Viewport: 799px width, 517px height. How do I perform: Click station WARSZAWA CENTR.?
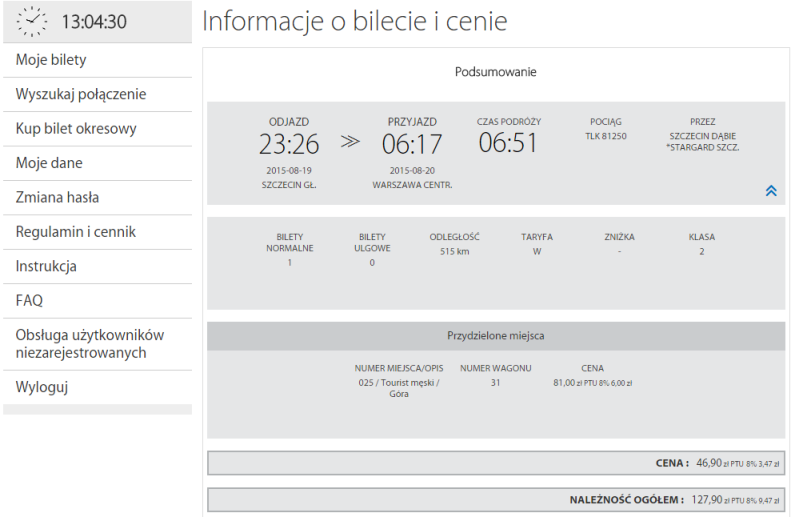pos(412,185)
